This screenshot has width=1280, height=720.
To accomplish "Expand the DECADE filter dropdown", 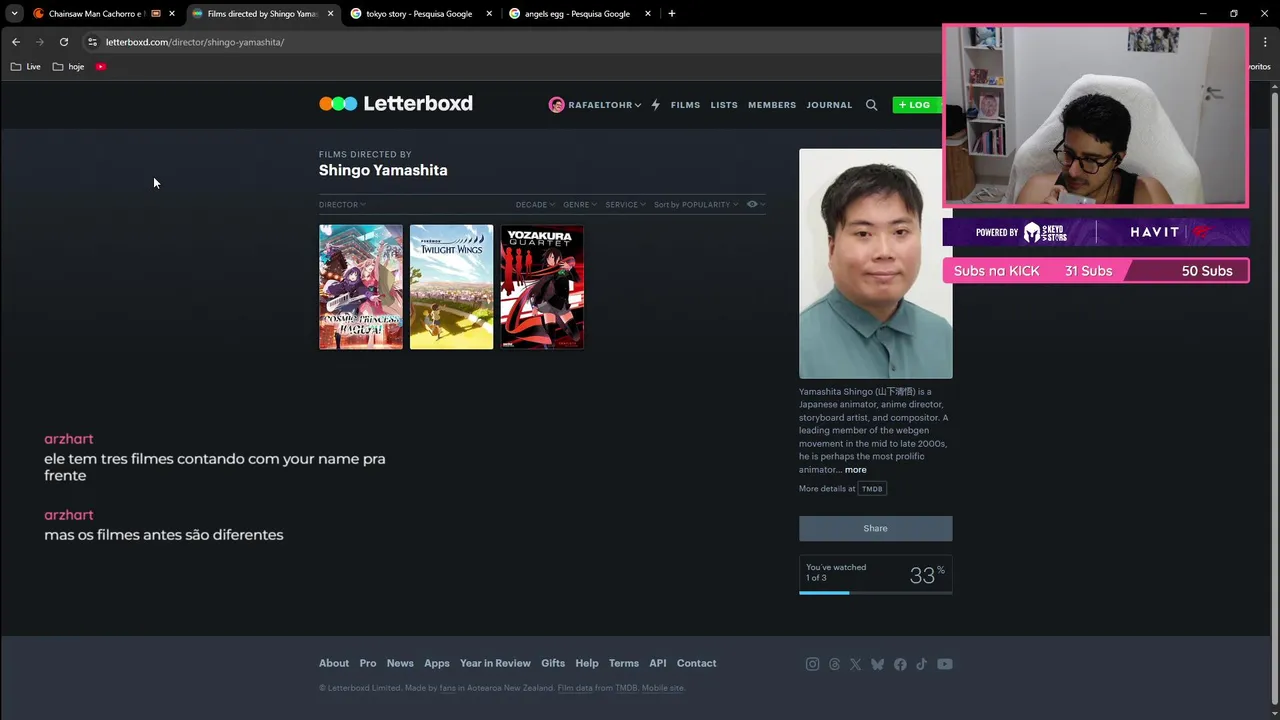I will (x=535, y=205).
